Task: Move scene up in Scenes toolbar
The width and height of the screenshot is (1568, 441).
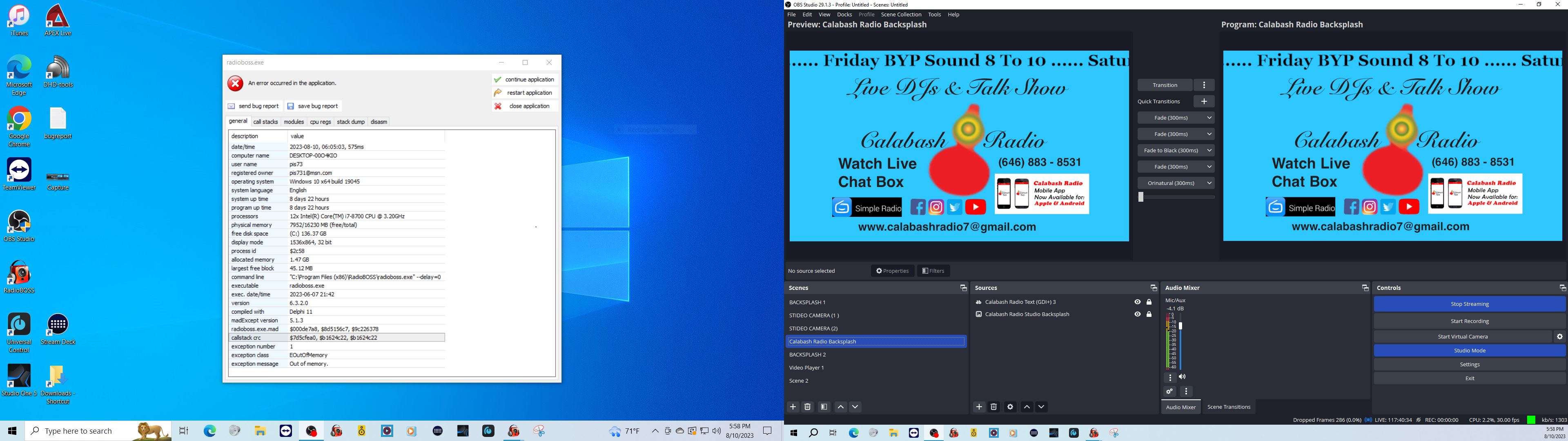Action: coord(841,407)
